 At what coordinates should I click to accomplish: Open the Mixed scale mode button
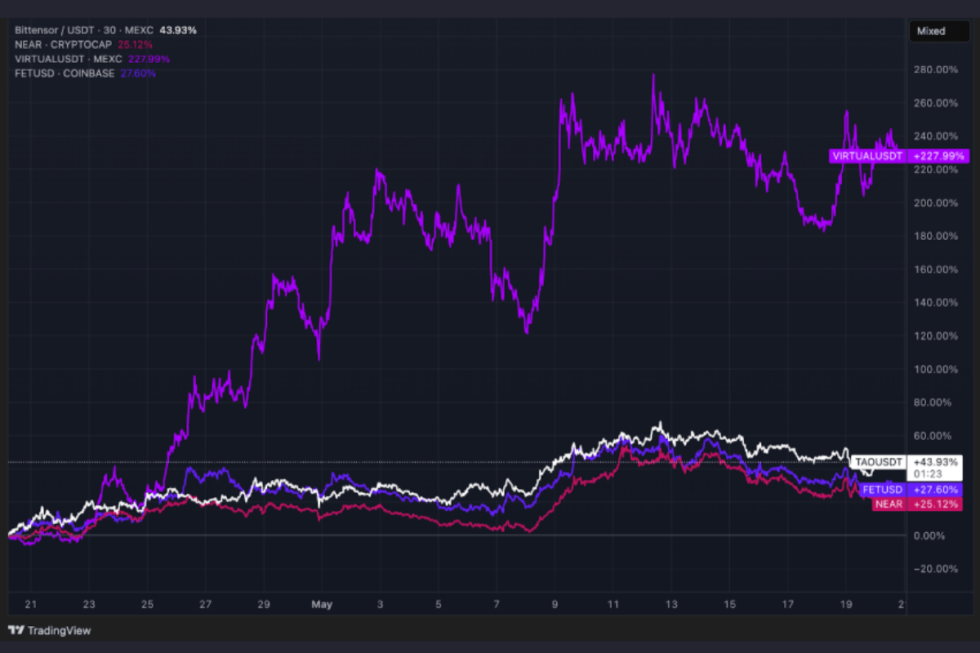[x=939, y=31]
